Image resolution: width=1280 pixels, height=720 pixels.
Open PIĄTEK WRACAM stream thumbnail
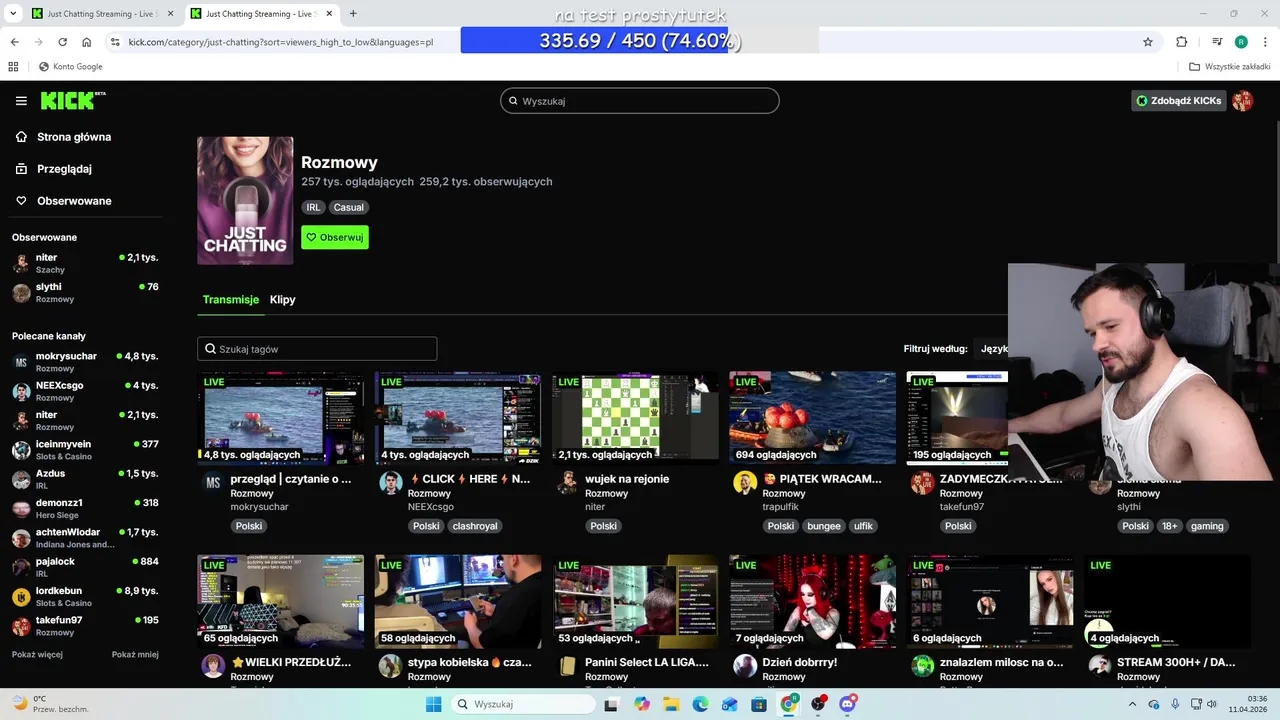[x=812, y=418]
